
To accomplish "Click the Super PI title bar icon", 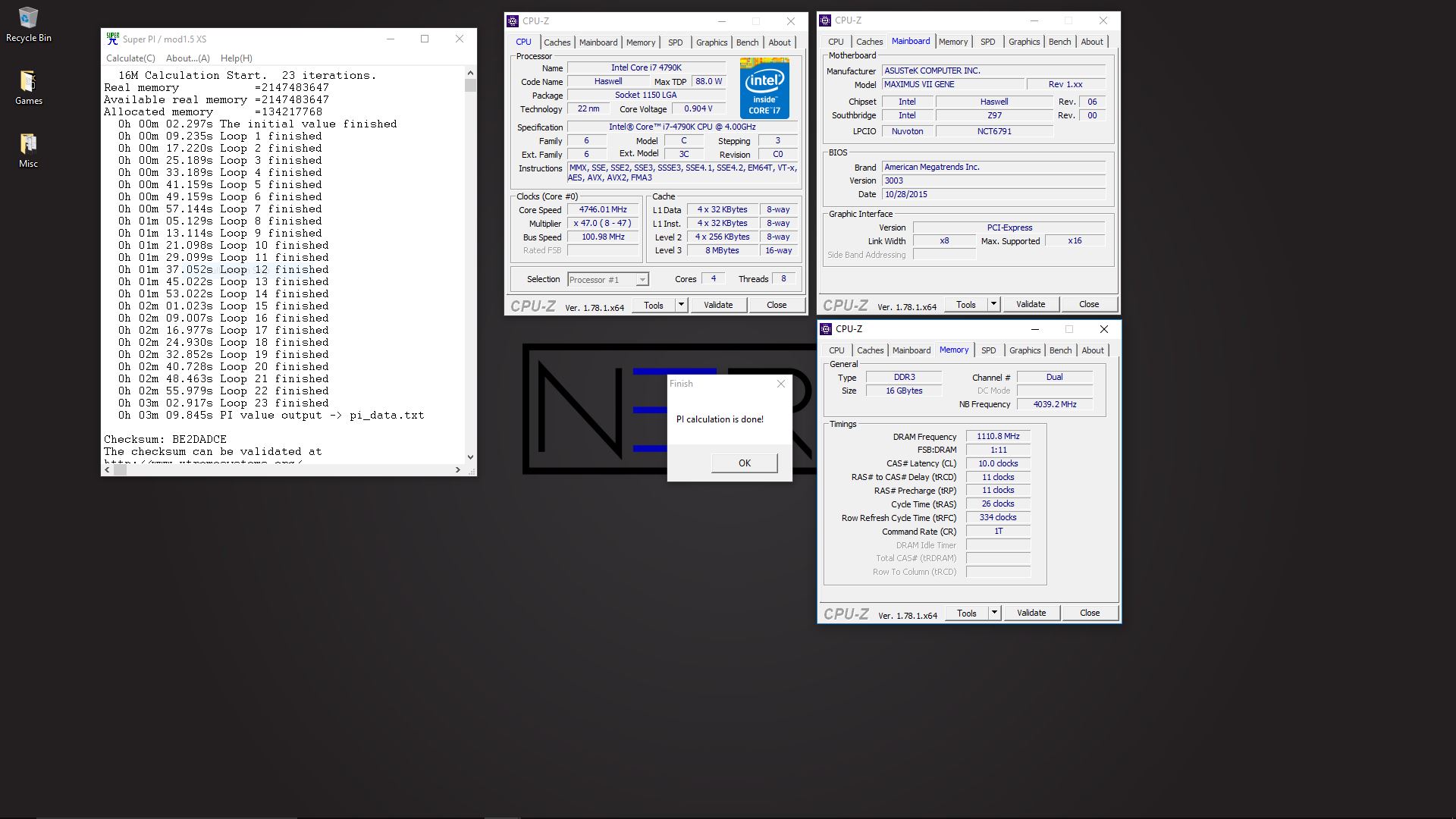I will (x=113, y=39).
